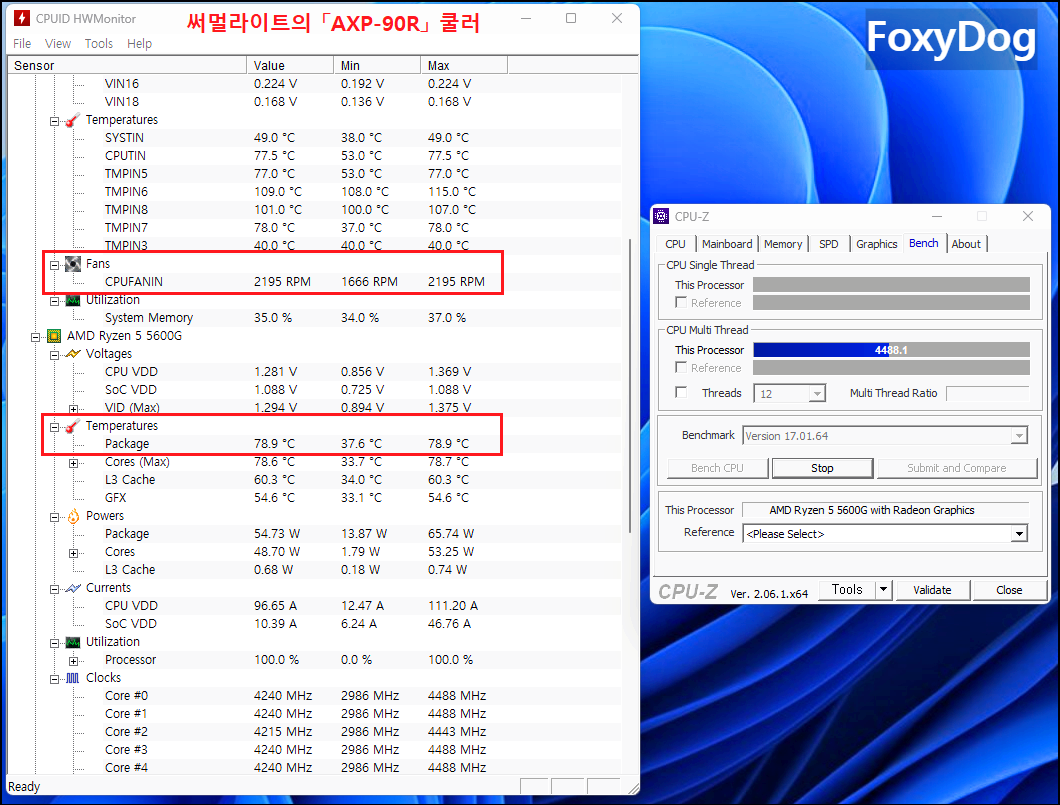Open the Reference Please Select dropdown

click(x=1019, y=534)
